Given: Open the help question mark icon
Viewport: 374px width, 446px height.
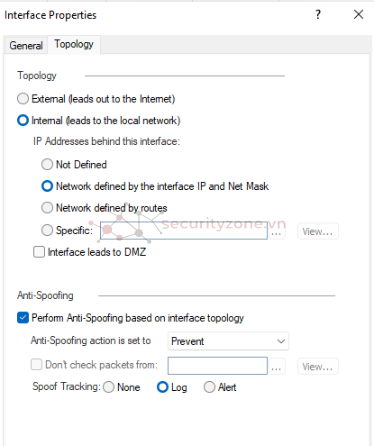Looking at the screenshot, I should click(318, 14).
